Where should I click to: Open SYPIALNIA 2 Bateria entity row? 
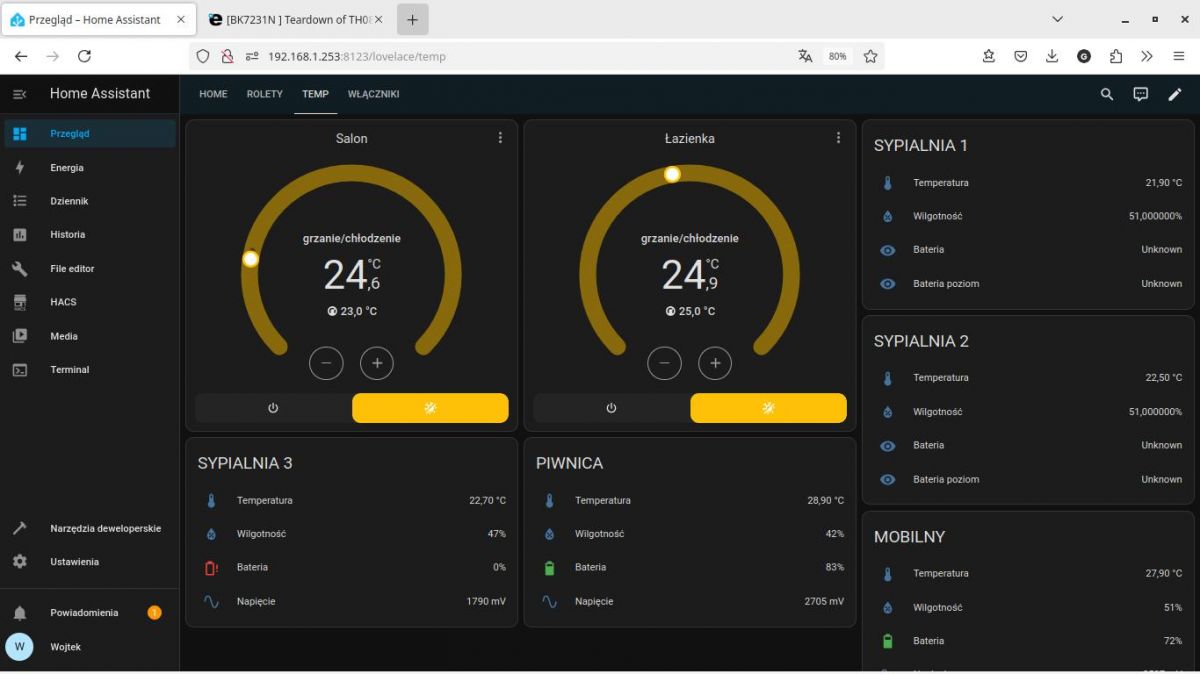coord(1028,445)
